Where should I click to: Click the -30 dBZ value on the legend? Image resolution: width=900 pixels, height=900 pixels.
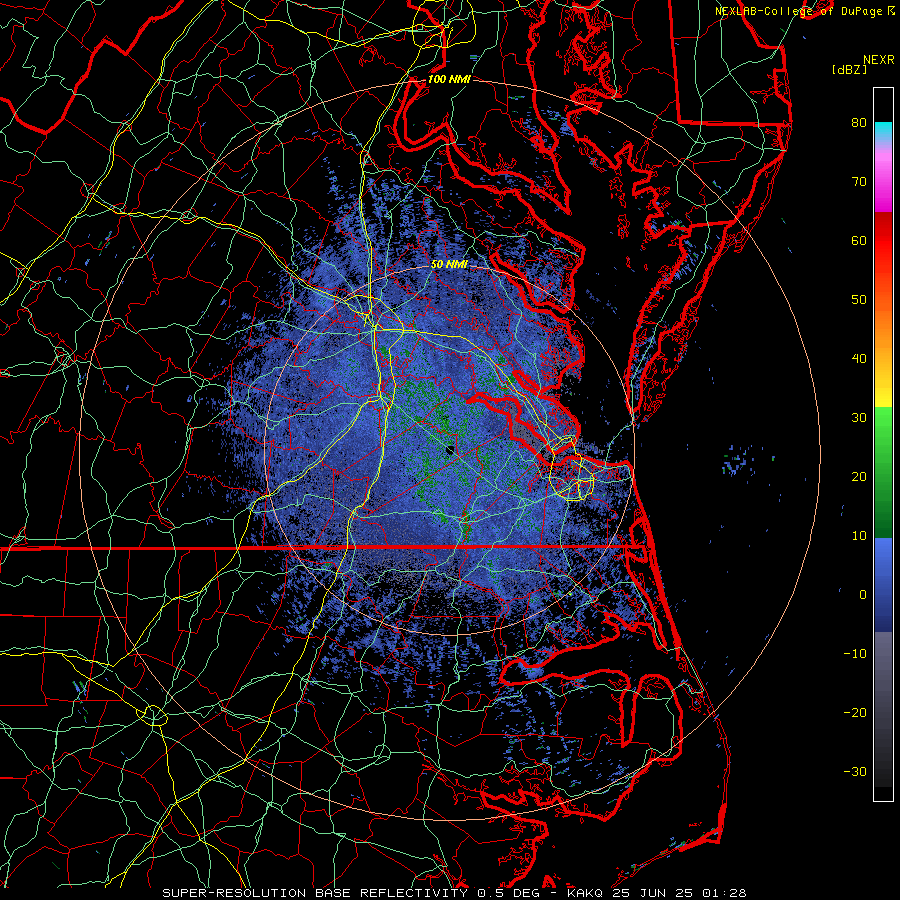point(855,771)
